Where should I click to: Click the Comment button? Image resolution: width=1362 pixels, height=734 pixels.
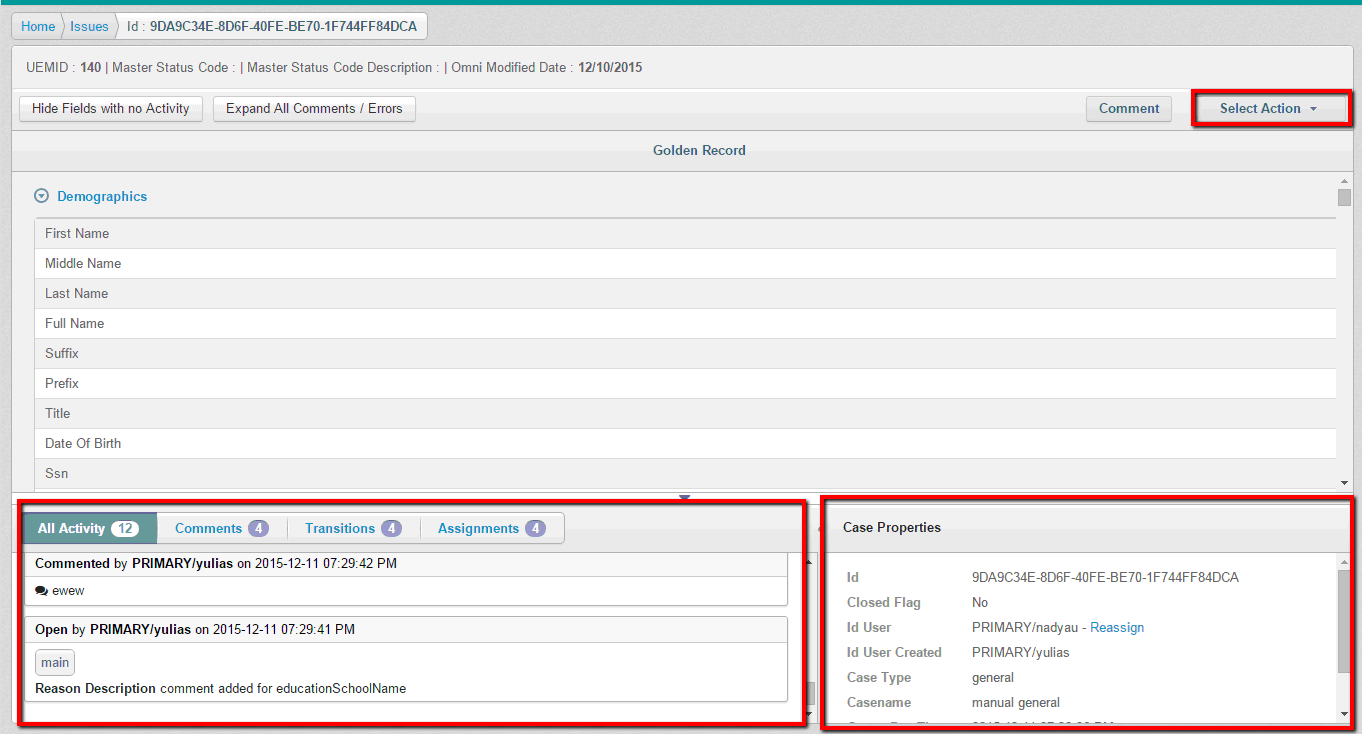click(1128, 109)
